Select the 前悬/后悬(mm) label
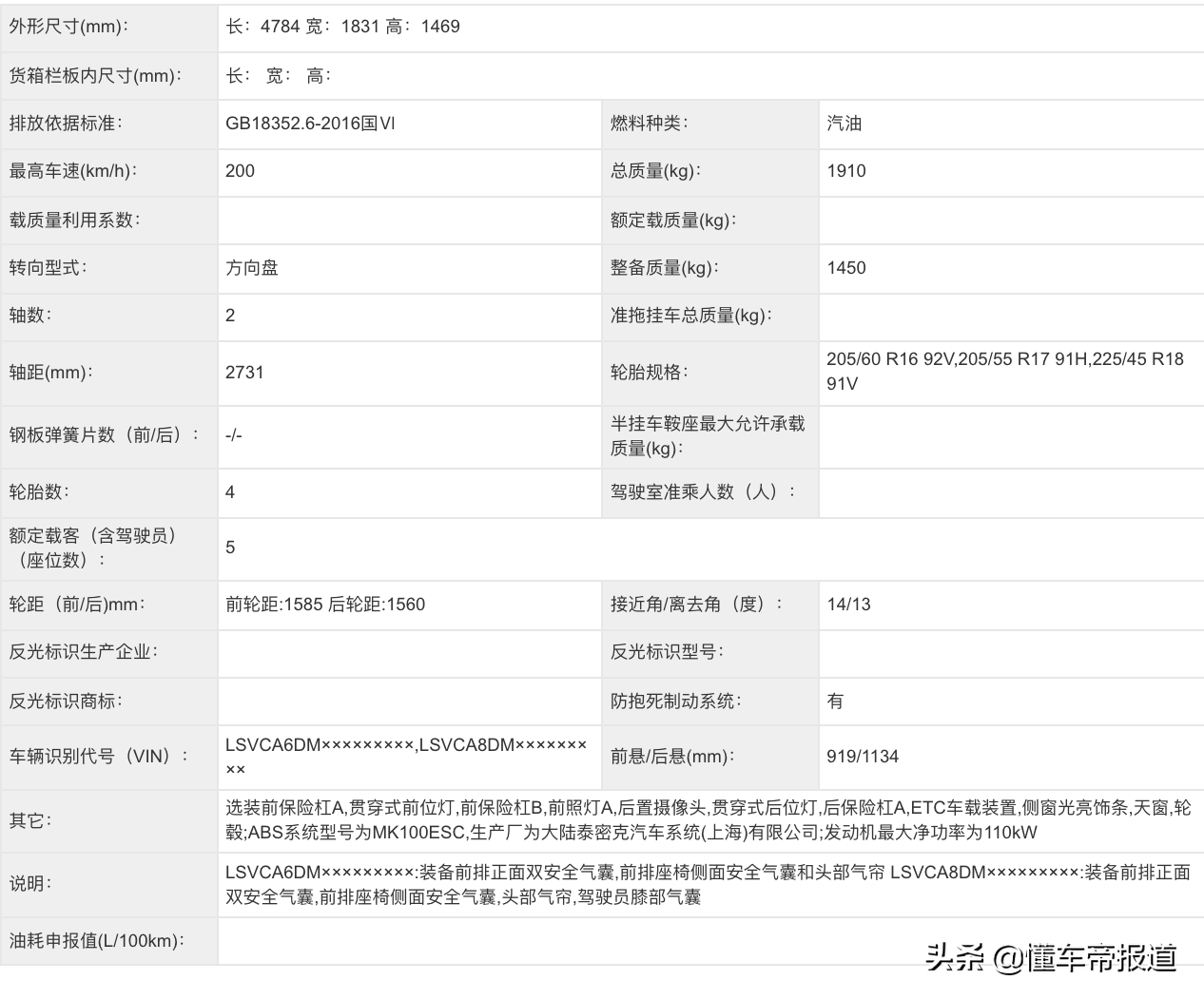Image resolution: width=1204 pixels, height=1000 pixels. click(672, 757)
